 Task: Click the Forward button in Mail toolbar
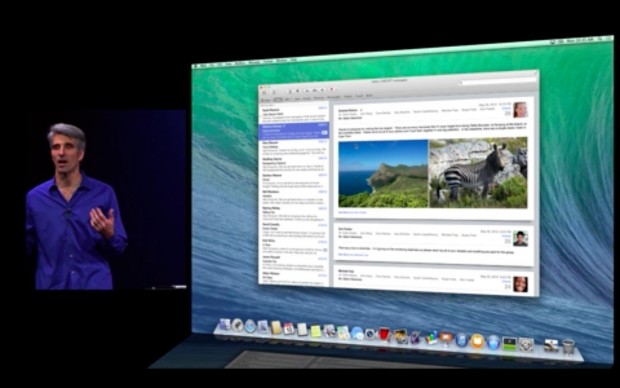(322, 90)
